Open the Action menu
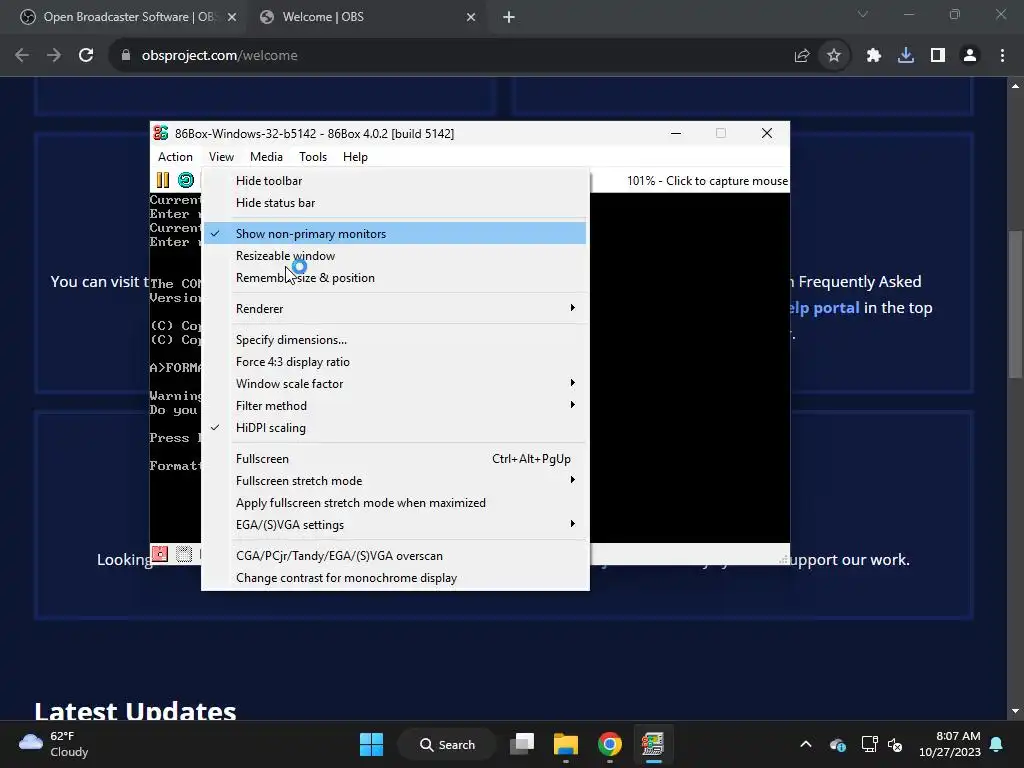 pyautogui.click(x=175, y=157)
